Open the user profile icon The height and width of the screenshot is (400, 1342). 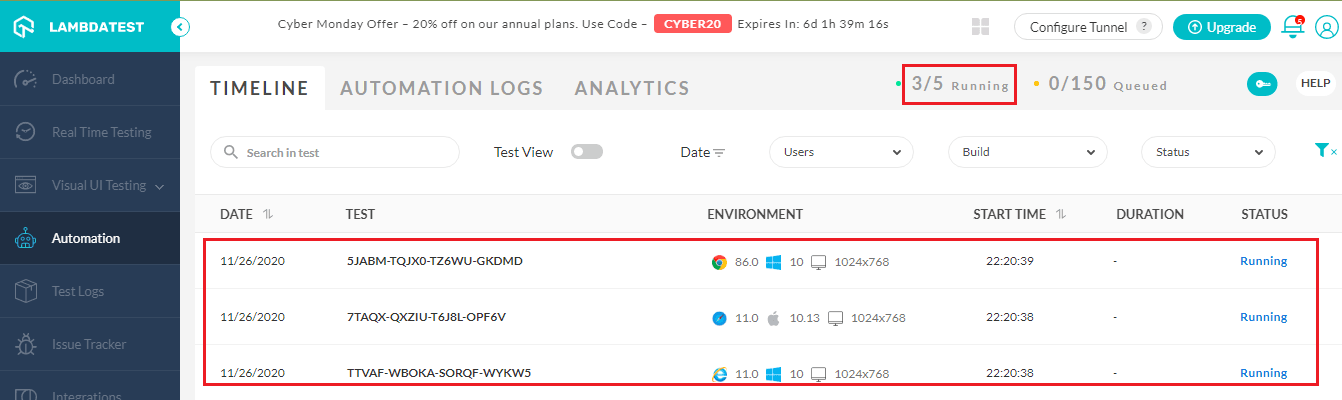[1327, 28]
